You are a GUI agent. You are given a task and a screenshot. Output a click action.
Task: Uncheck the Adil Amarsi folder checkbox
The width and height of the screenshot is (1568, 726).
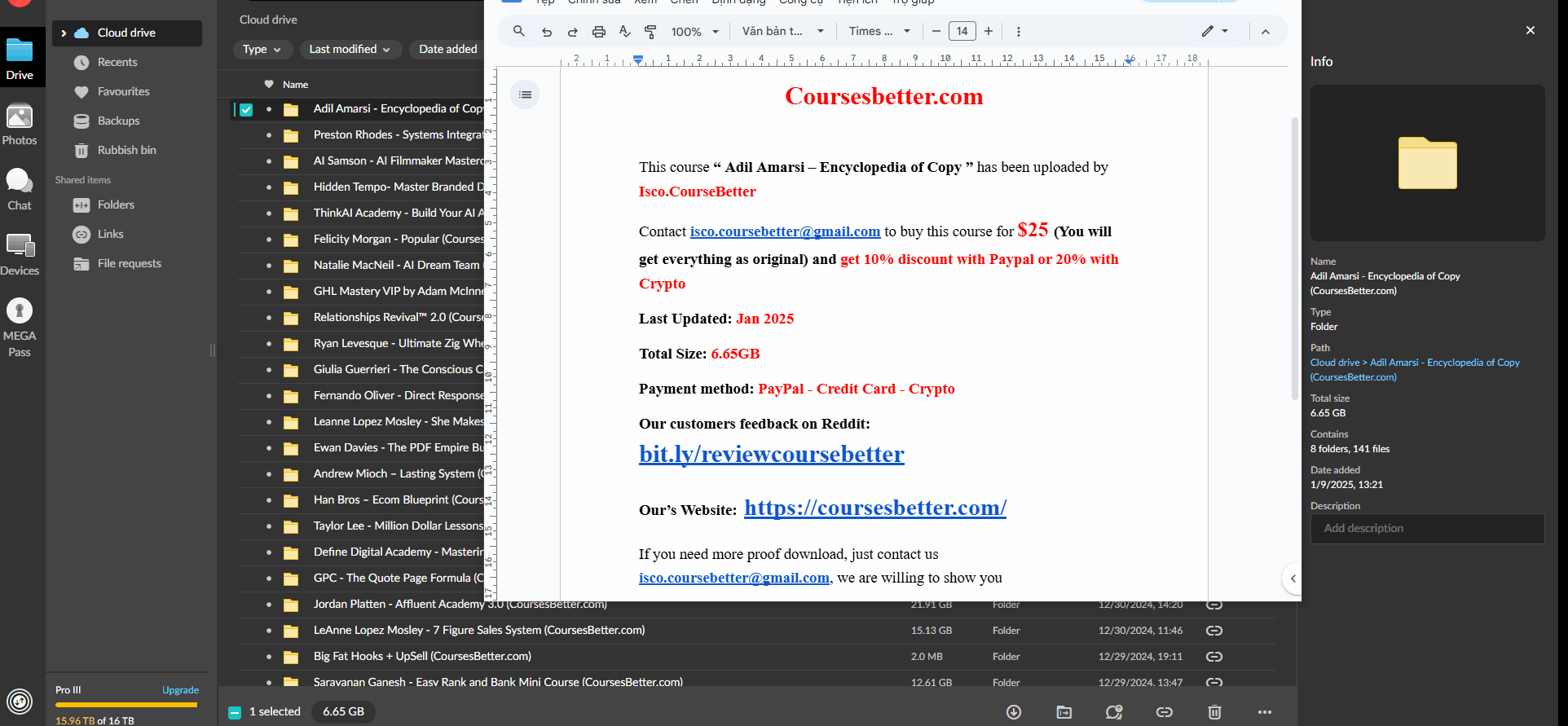pos(246,109)
